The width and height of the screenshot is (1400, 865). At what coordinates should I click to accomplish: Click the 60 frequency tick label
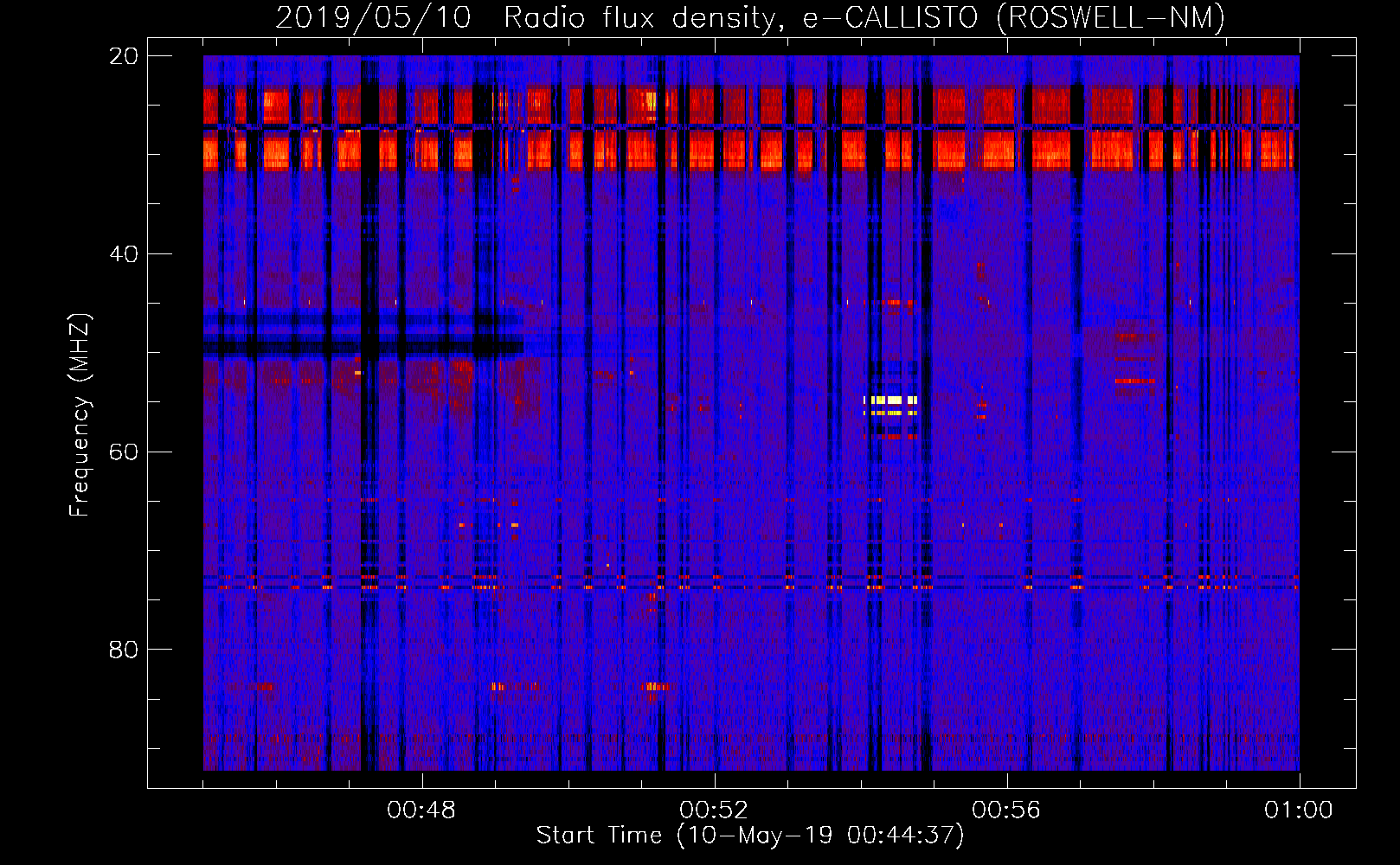tap(124, 452)
